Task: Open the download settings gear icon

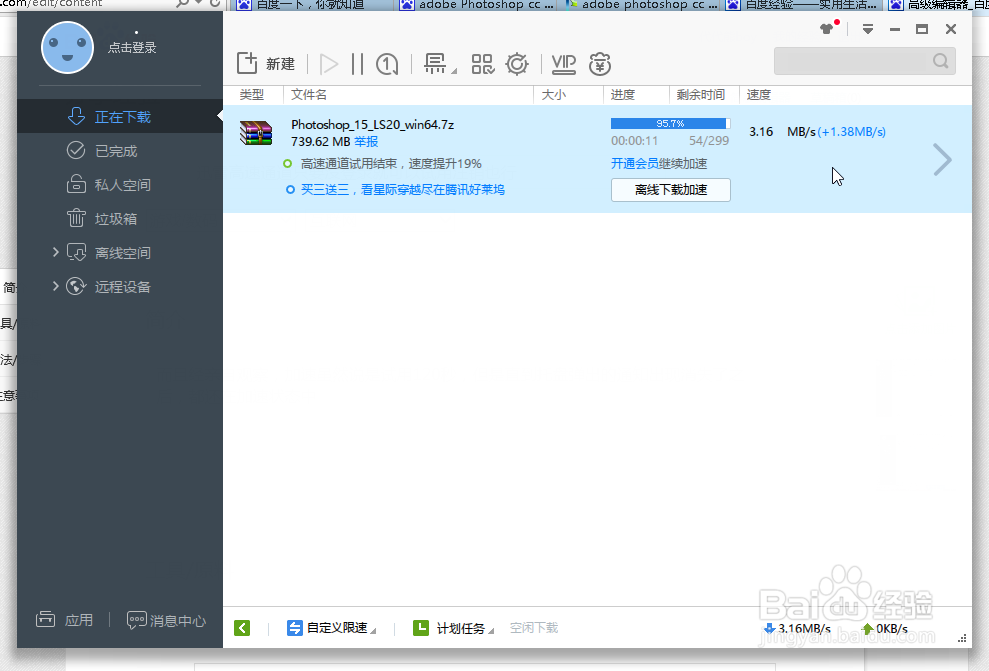Action: 517,63
